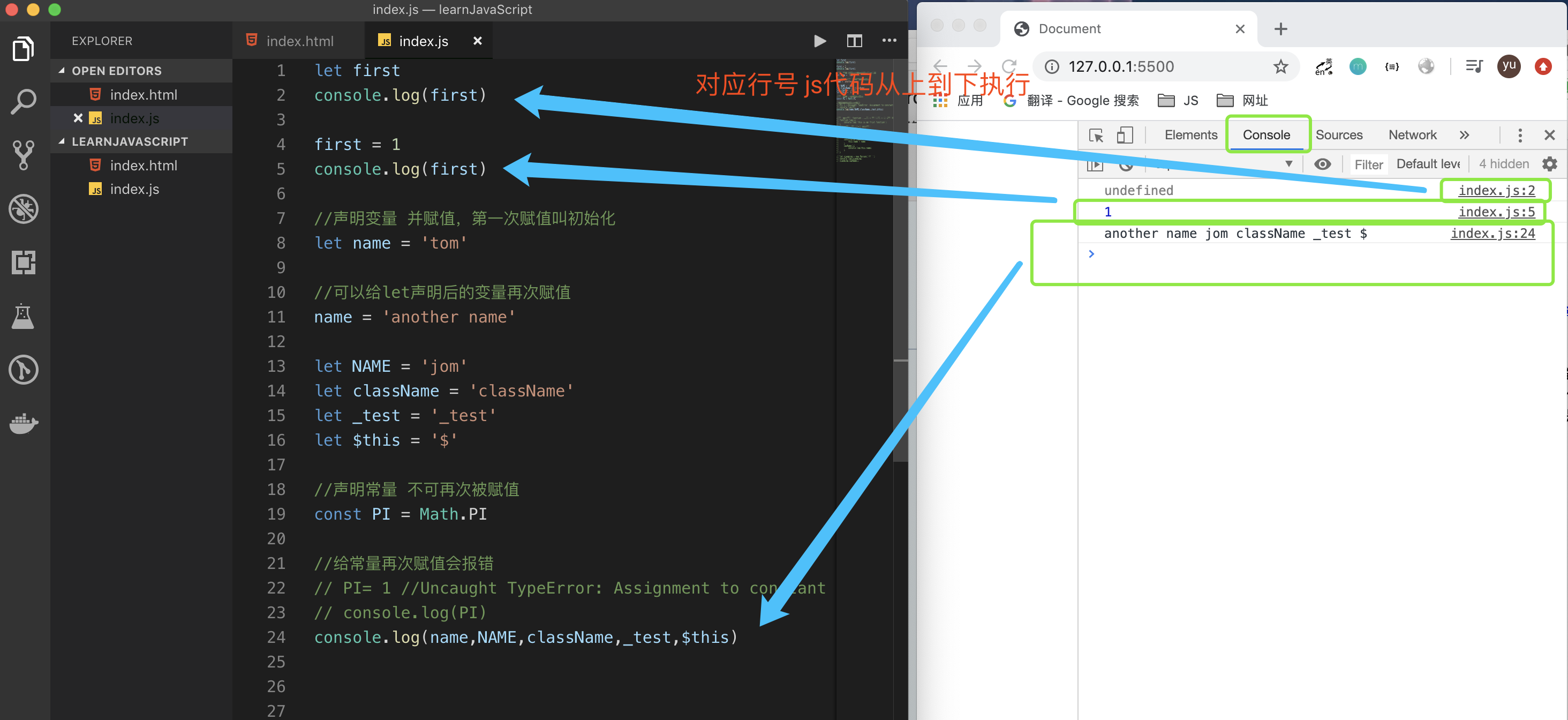Toggle the live expression eye icon
The height and width of the screenshot is (720, 1568).
pyautogui.click(x=1322, y=164)
